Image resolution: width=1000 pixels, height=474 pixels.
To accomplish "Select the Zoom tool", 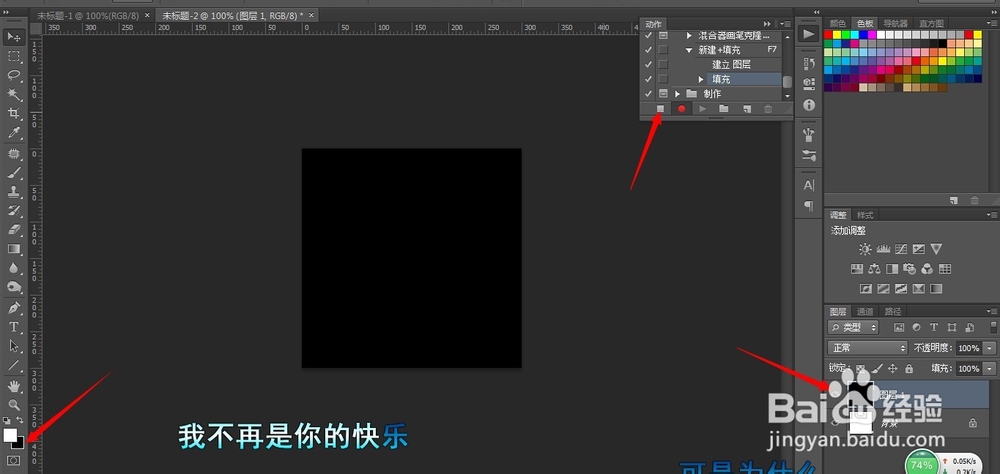I will coord(13,404).
